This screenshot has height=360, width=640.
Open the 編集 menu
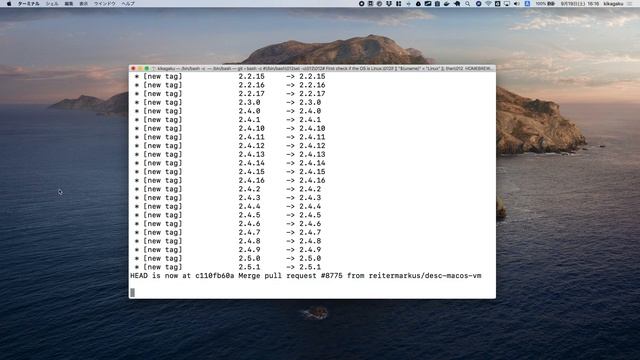point(69,4)
